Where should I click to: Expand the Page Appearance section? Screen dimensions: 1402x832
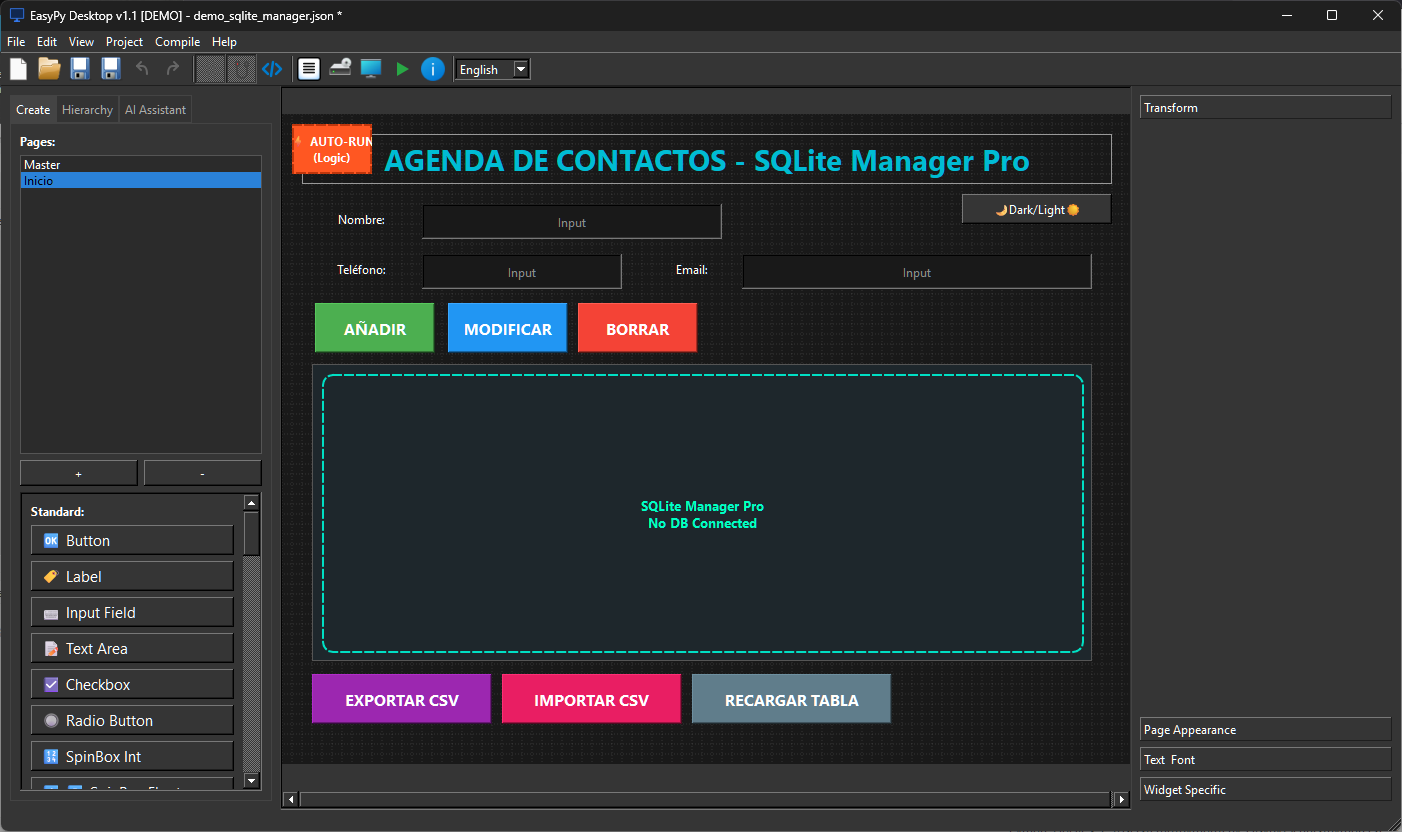(1265, 729)
